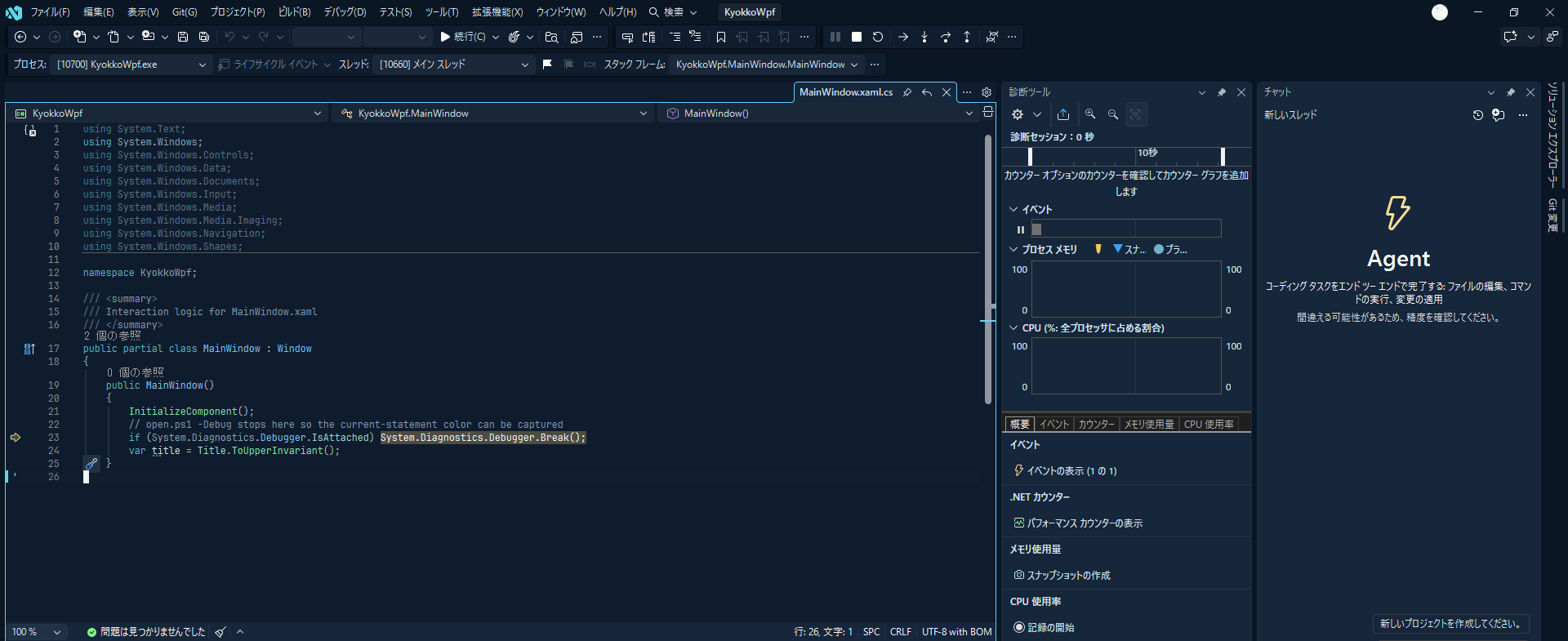Click the 検索 search box in the title bar
The image size is (1568, 641).
pyautogui.click(x=673, y=12)
